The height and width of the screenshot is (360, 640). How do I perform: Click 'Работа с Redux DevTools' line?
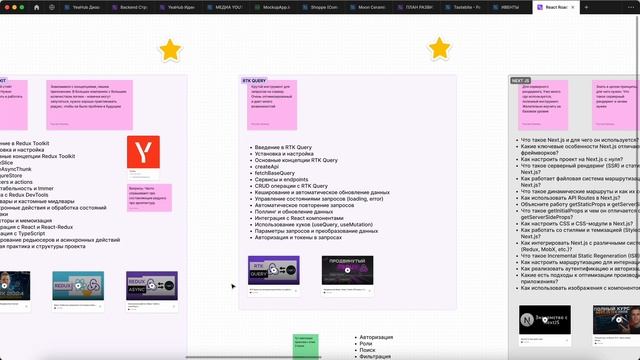click(24, 195)
